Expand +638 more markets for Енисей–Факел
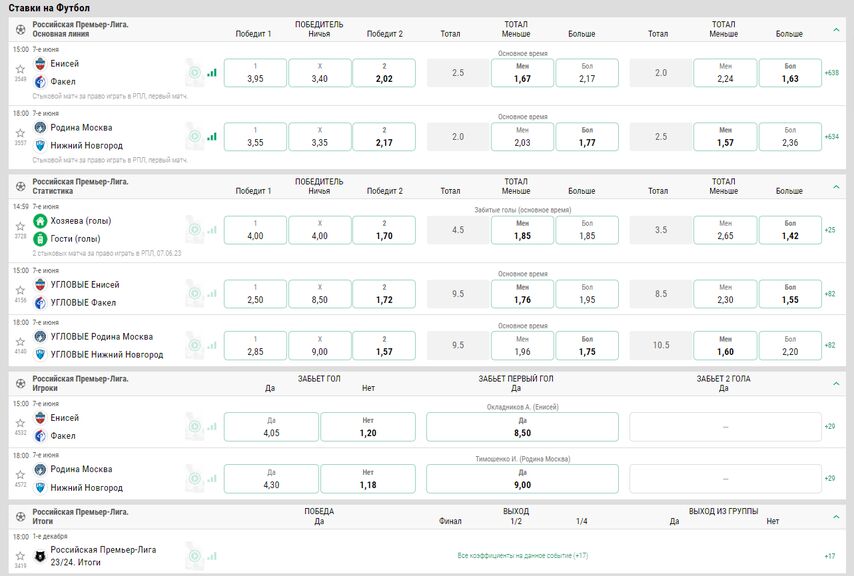The width and height of the screenshot is (854, 576). click(x=832, y=72)
